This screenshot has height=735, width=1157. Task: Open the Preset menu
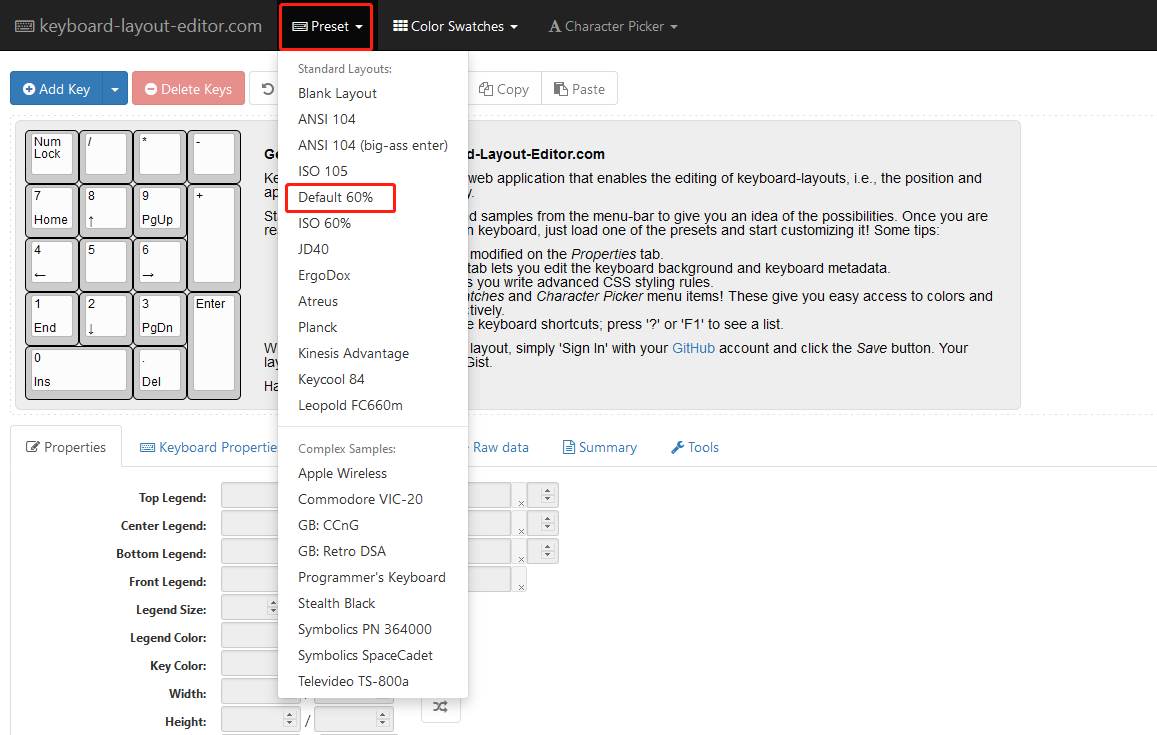tap(327, 27)
